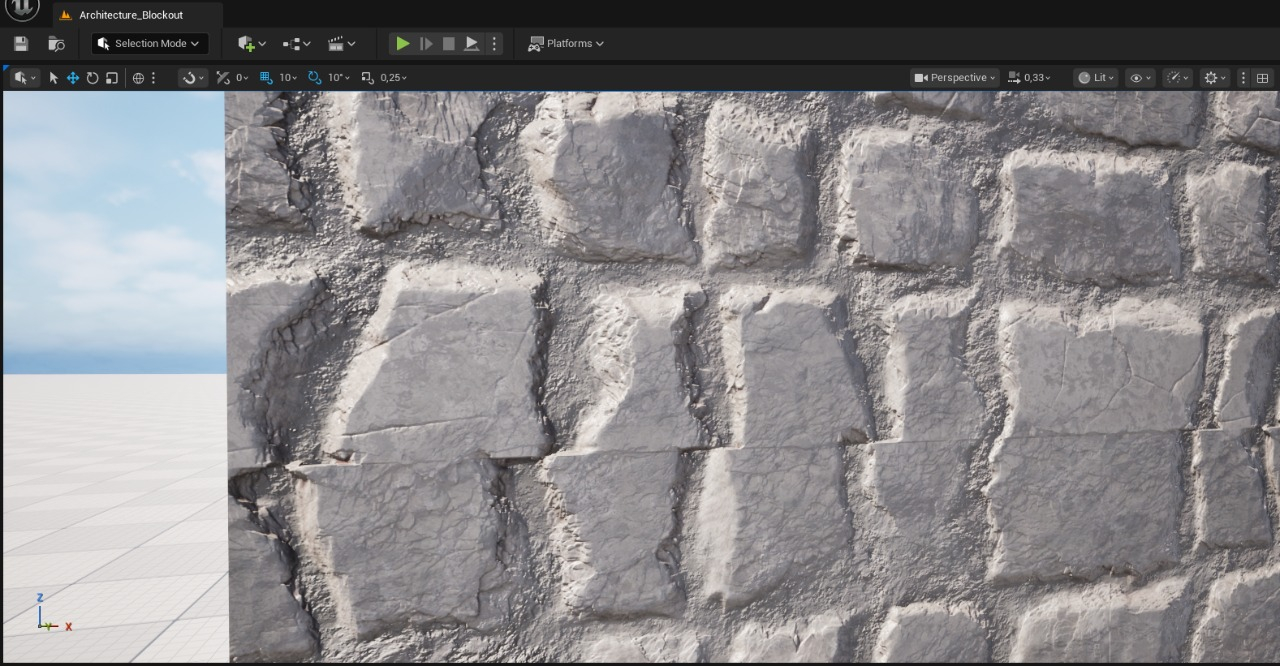The height and width of the screenshot is (666, 1280).
Task: Open the grid snap size 10 dropdown
Action: [x=288, y=78]
